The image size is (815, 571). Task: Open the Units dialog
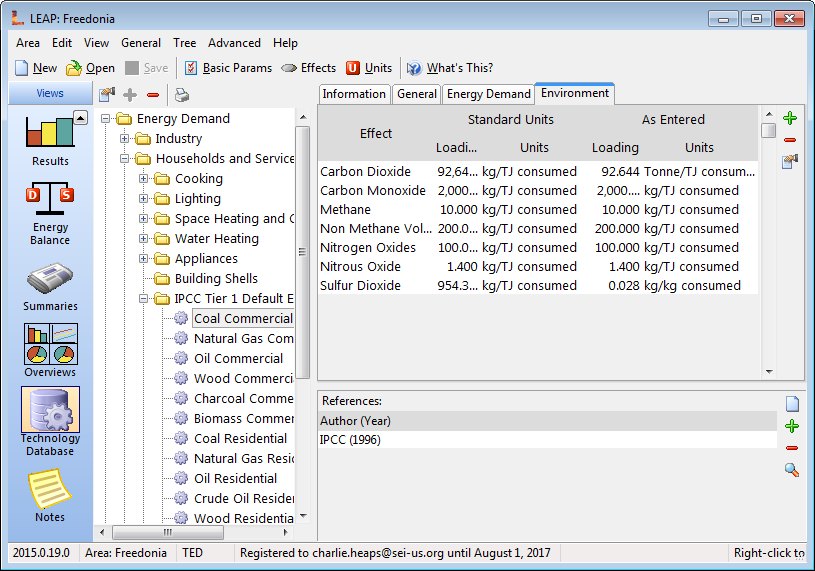pos(369,68)
